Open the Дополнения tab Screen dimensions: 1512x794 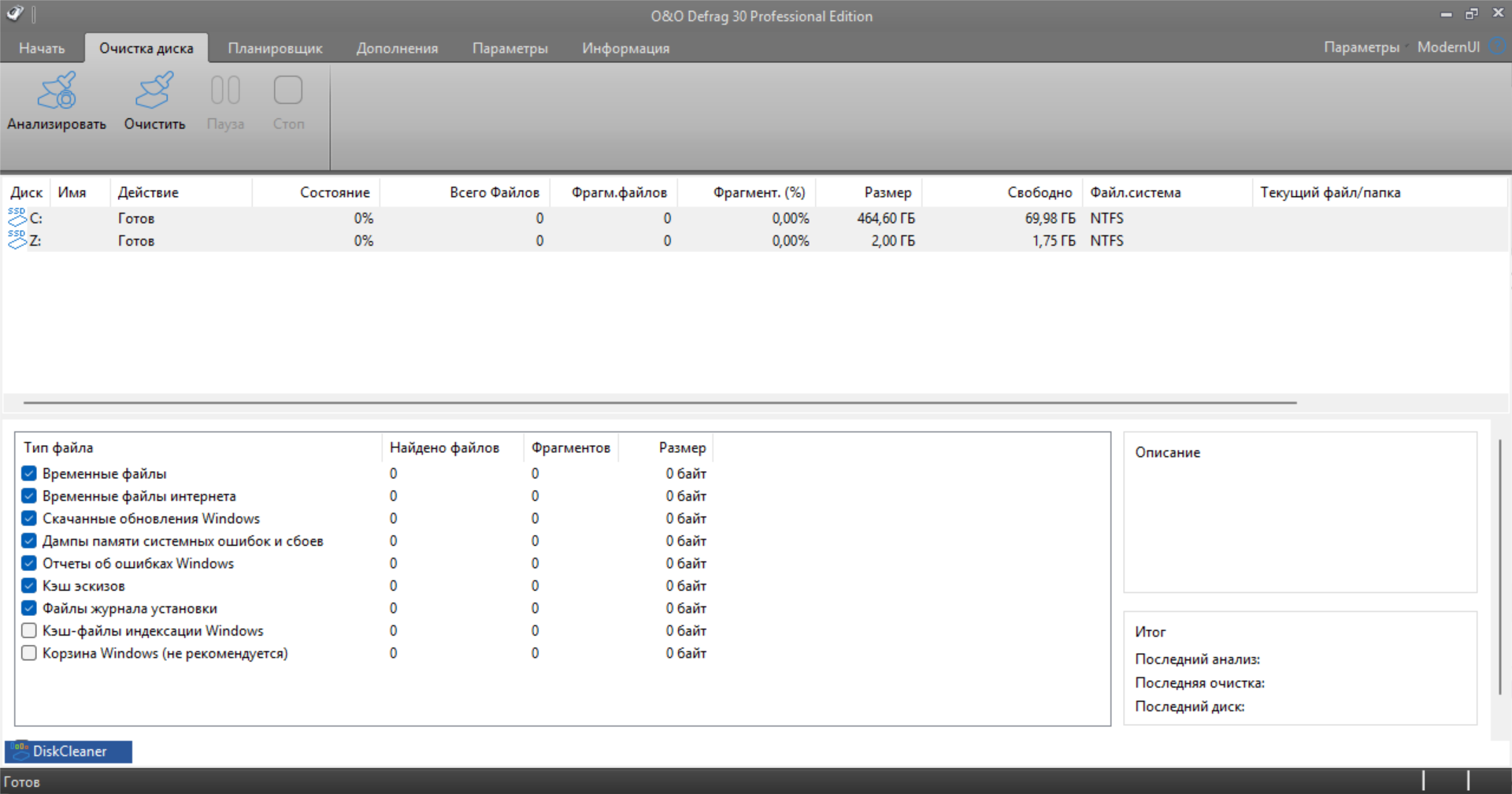tap(397, 48)
